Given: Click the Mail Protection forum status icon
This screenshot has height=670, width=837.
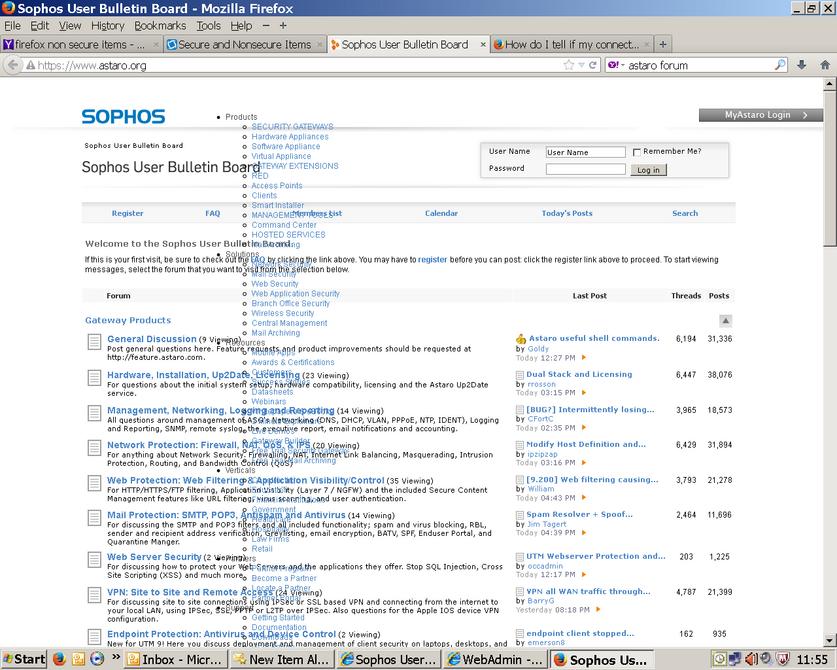Looking at the screenshot, I should [x=94, y=517].
